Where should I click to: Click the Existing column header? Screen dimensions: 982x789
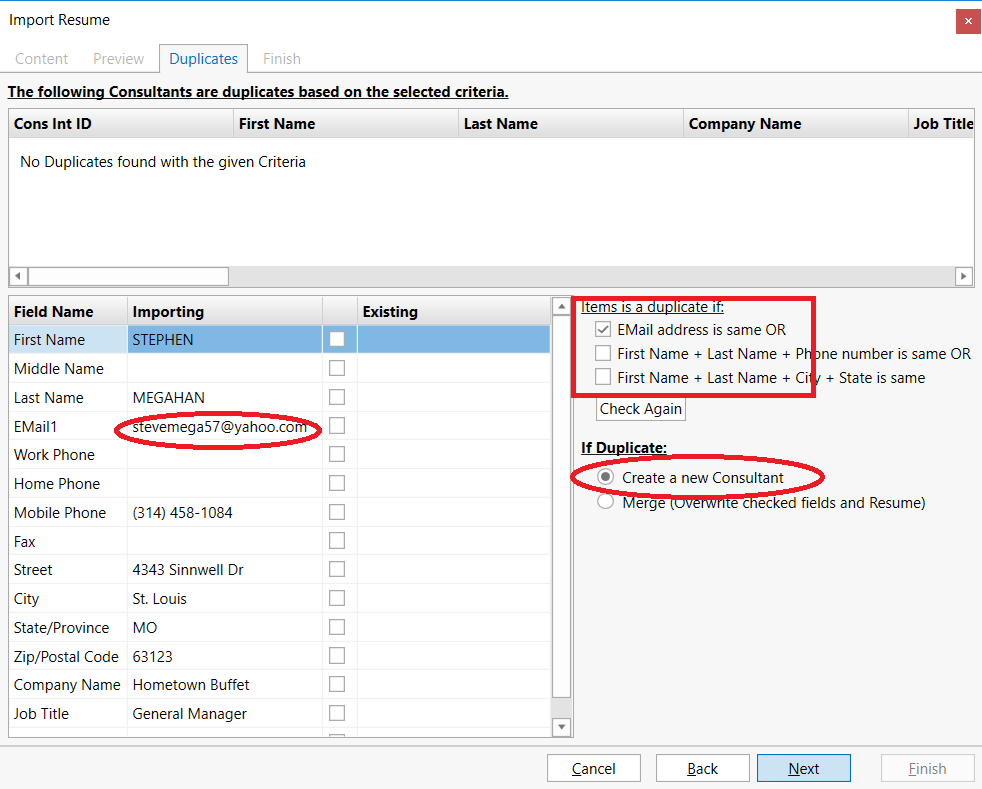point(453,311)
